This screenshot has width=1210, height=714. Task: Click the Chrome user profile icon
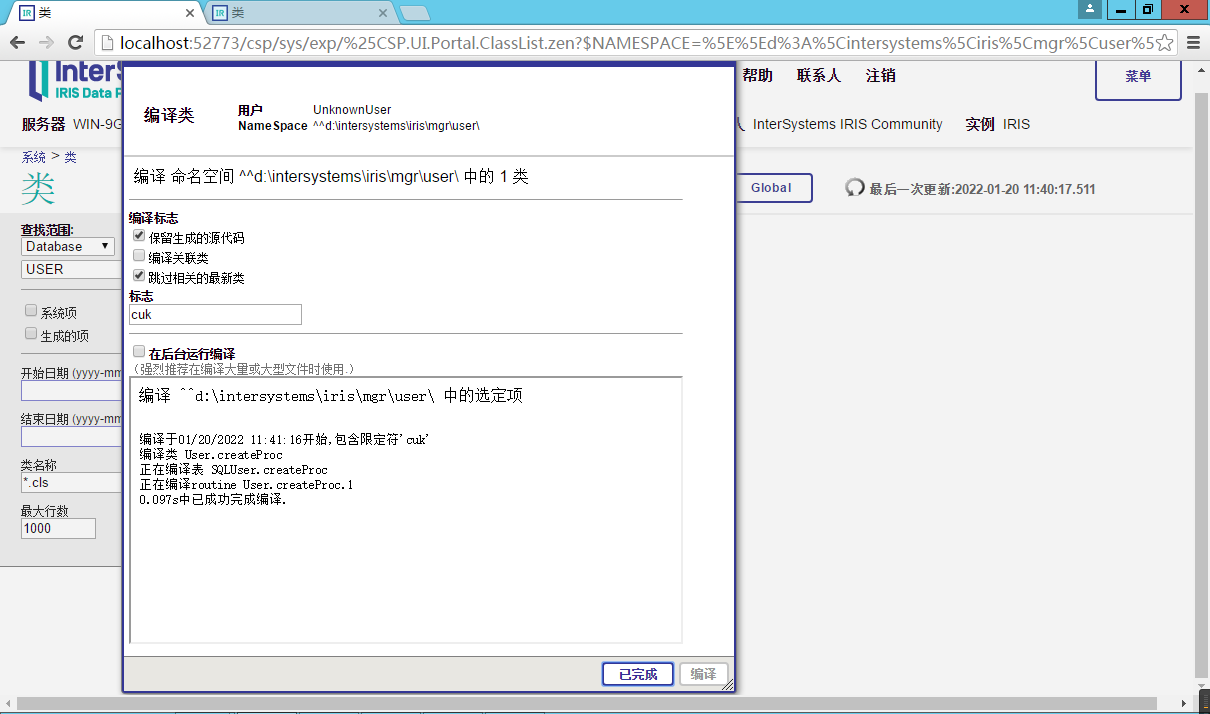click(x=1090, y=9)
